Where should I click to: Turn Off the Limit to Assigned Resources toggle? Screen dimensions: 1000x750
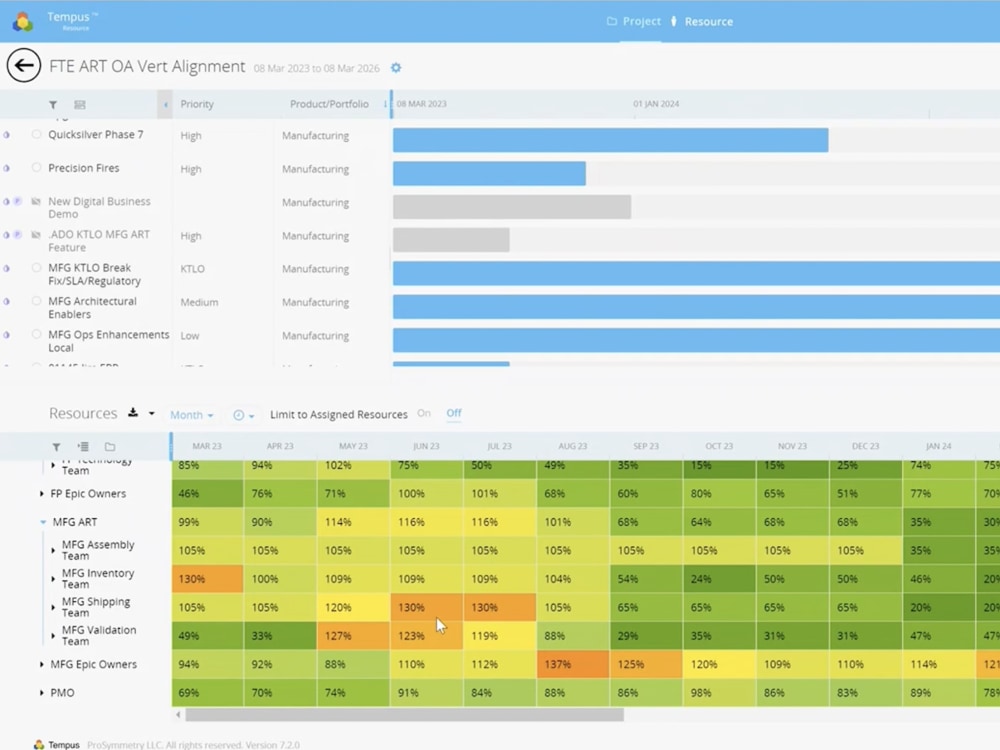453,413
